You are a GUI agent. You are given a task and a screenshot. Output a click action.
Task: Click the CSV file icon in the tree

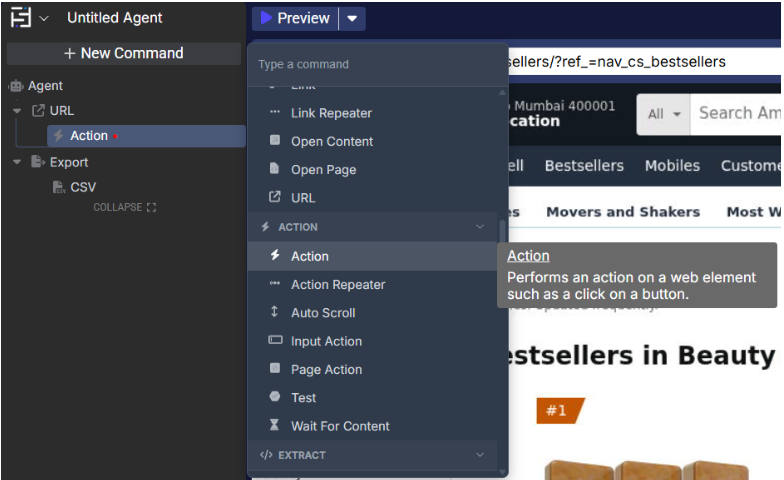(58, 187)
